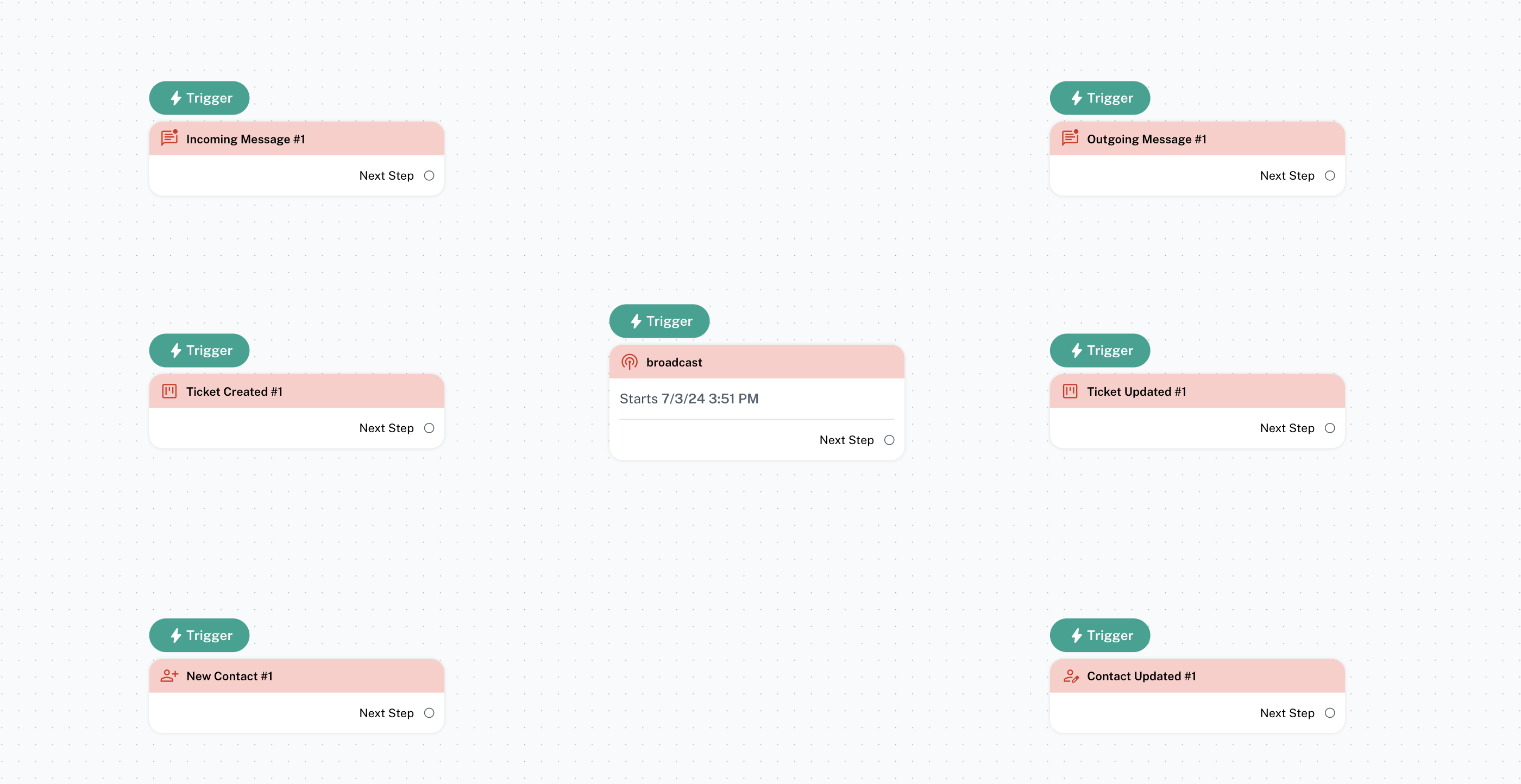The height and width of the screenshot is (784, 1521).
Task: Click the Incoming Message #1 chat icon
Action: (x=169, y=138)
